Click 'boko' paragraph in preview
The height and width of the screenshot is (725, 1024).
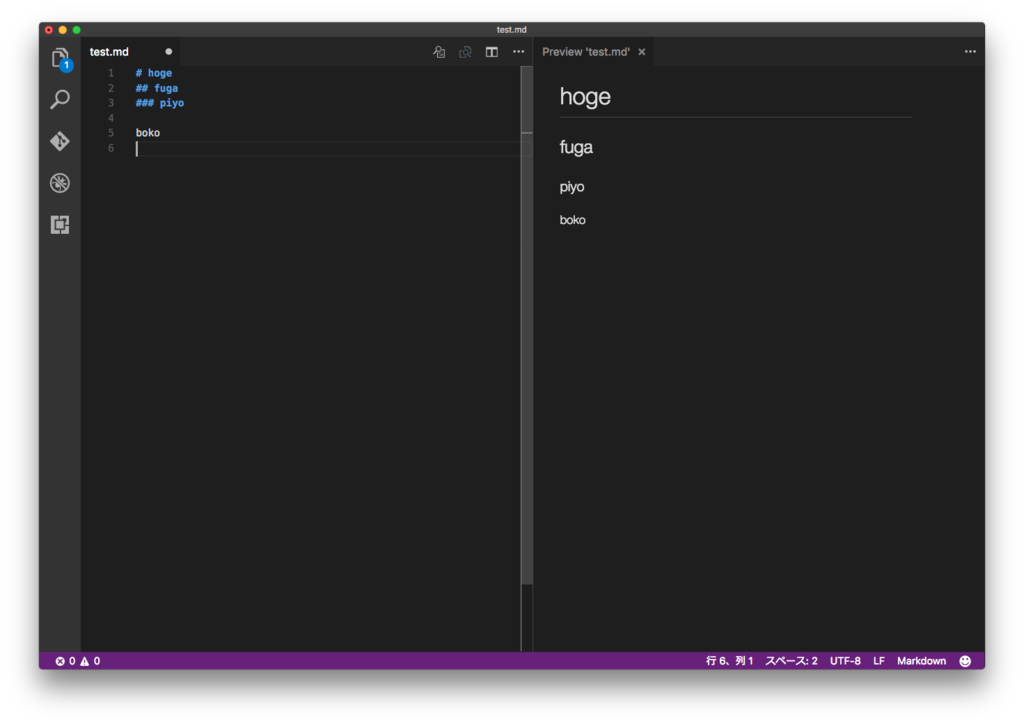[573, 220]
